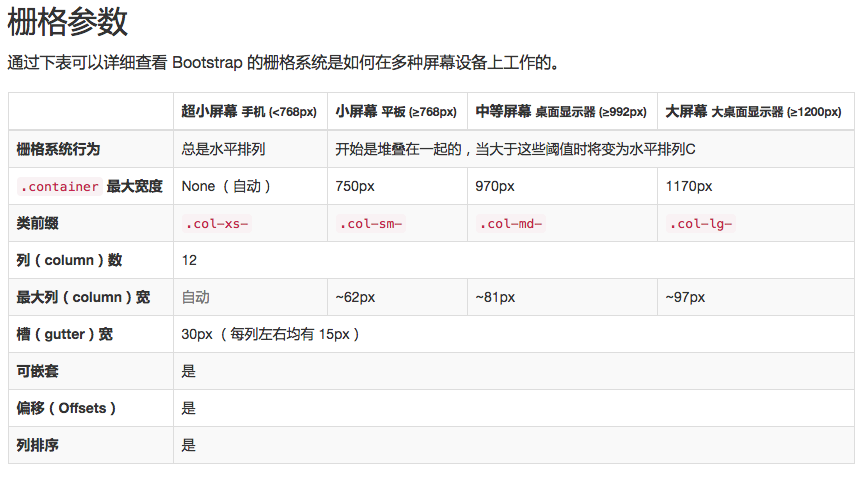865x483 pixels.
Task: Click the 列排序 row label
Action: click(38, 445)
